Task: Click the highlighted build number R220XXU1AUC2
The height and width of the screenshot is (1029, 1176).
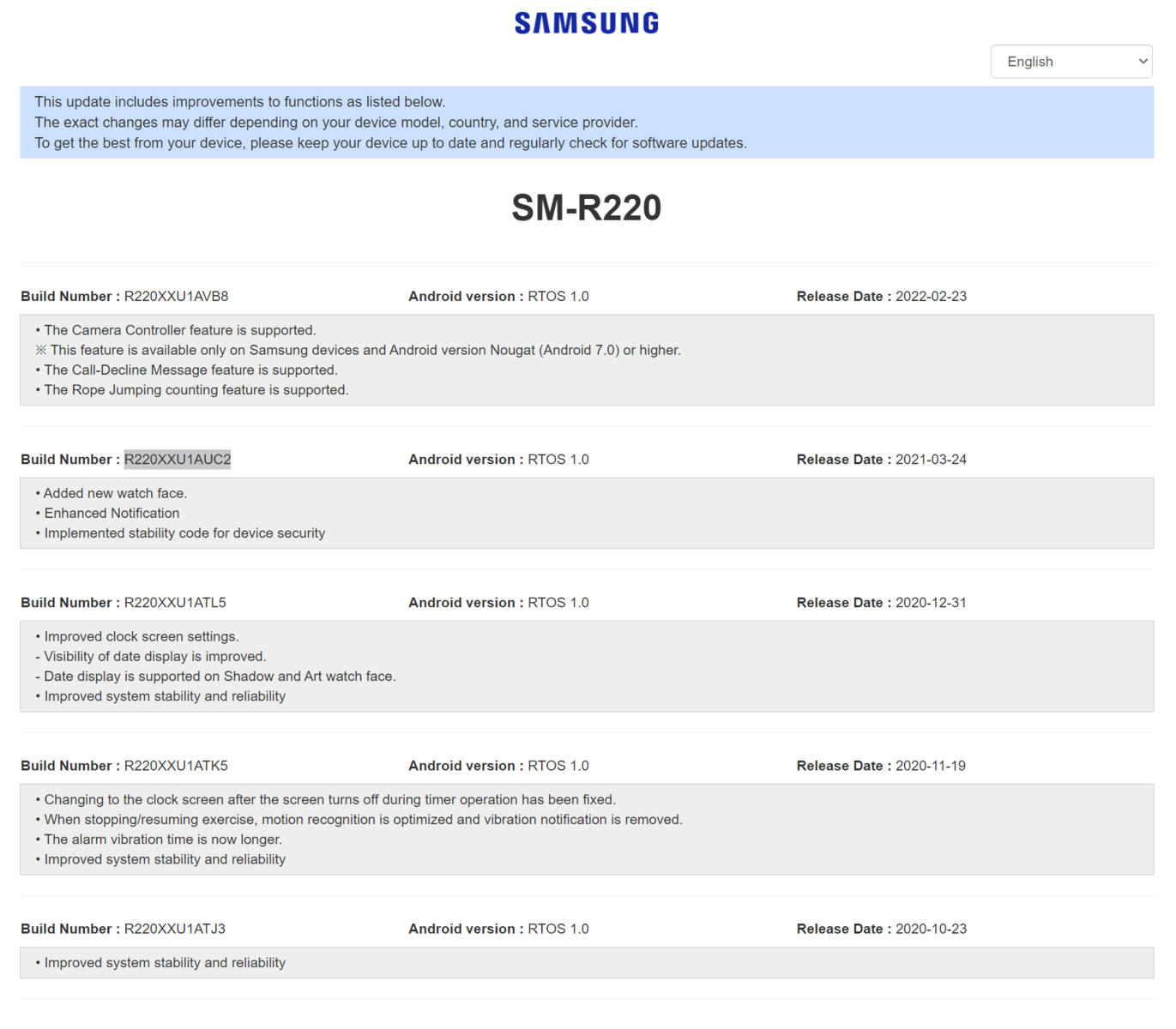Action: click(178, 460)
